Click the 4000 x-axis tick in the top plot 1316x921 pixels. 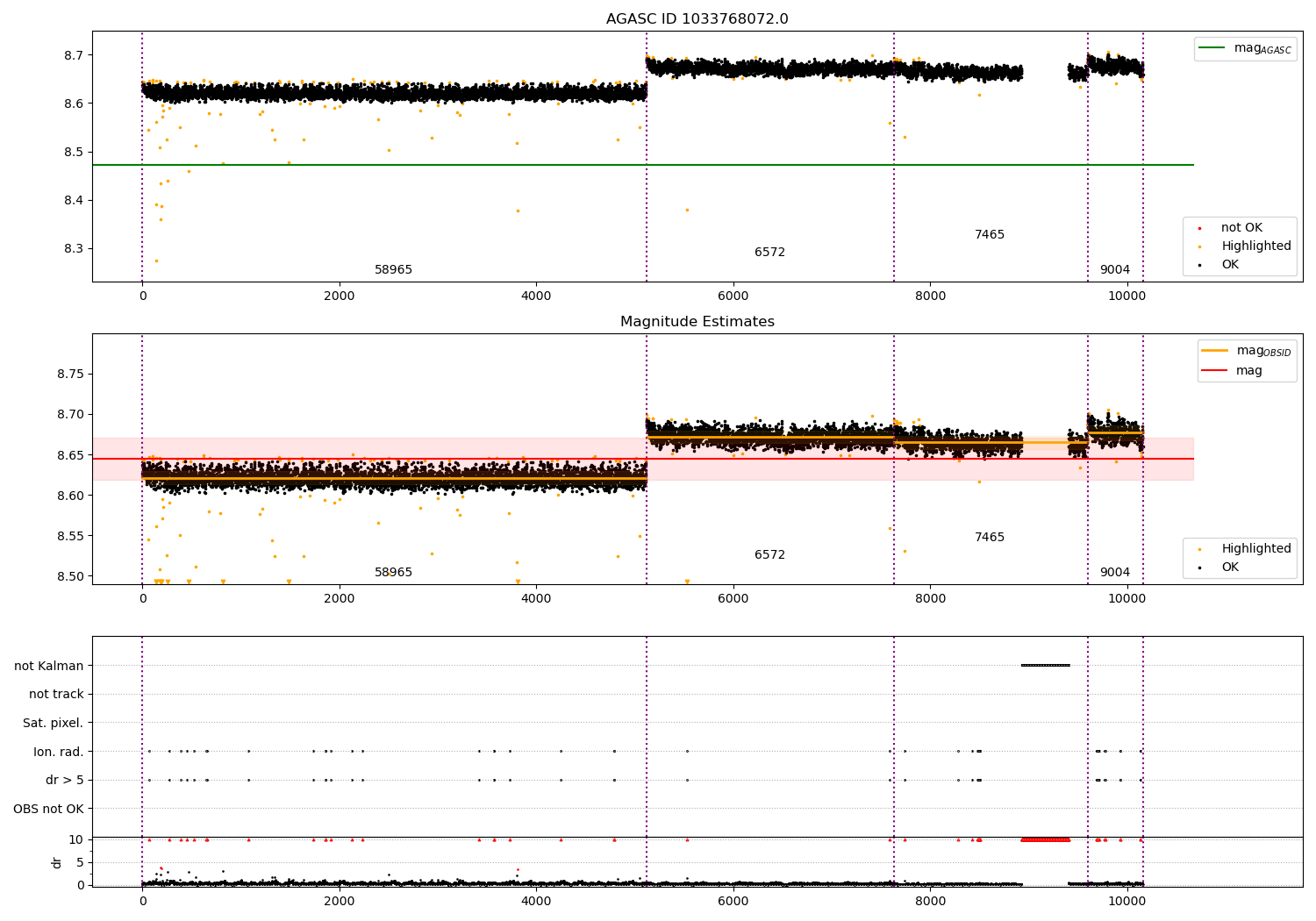536,296
